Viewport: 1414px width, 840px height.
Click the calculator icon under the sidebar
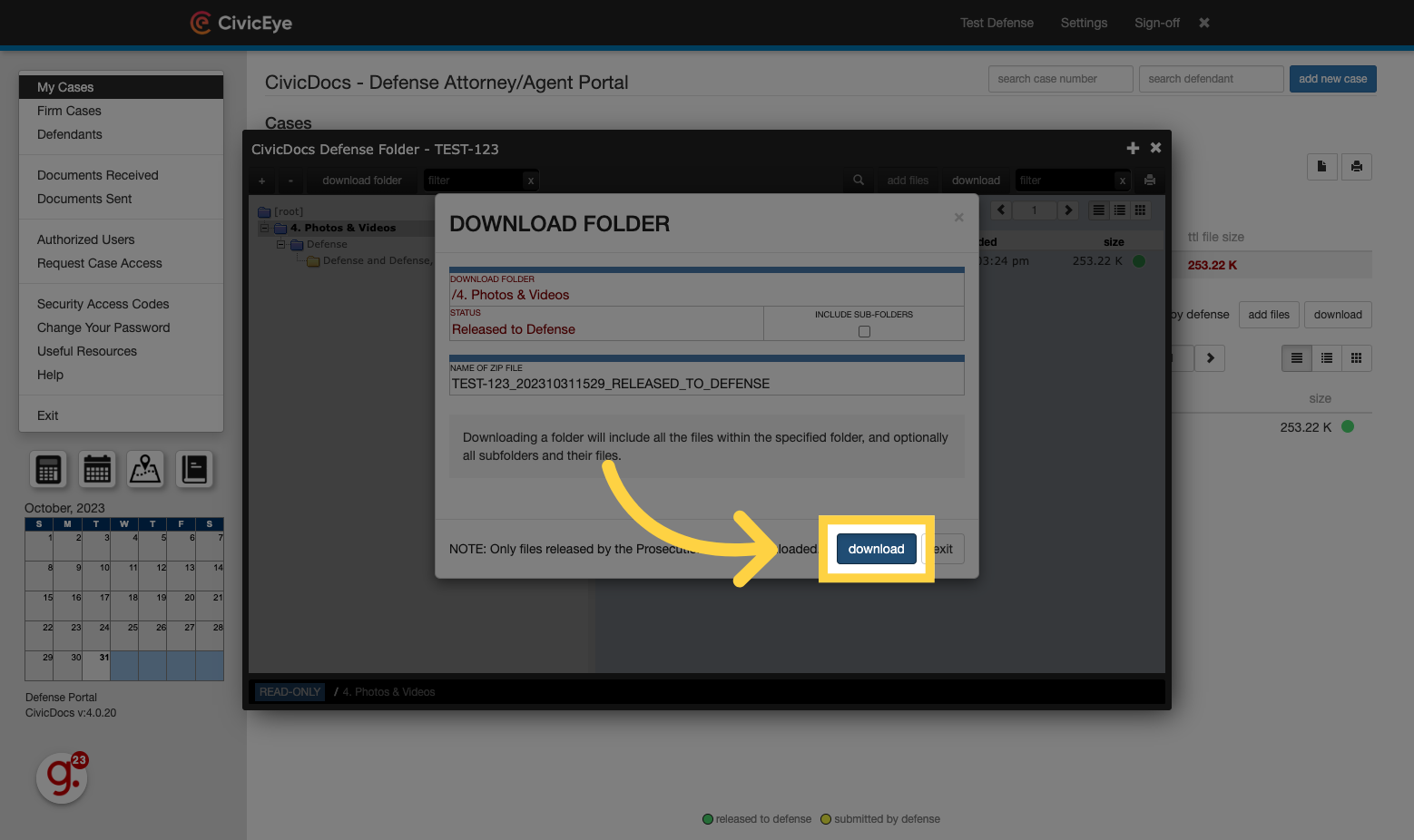point(48,469)
